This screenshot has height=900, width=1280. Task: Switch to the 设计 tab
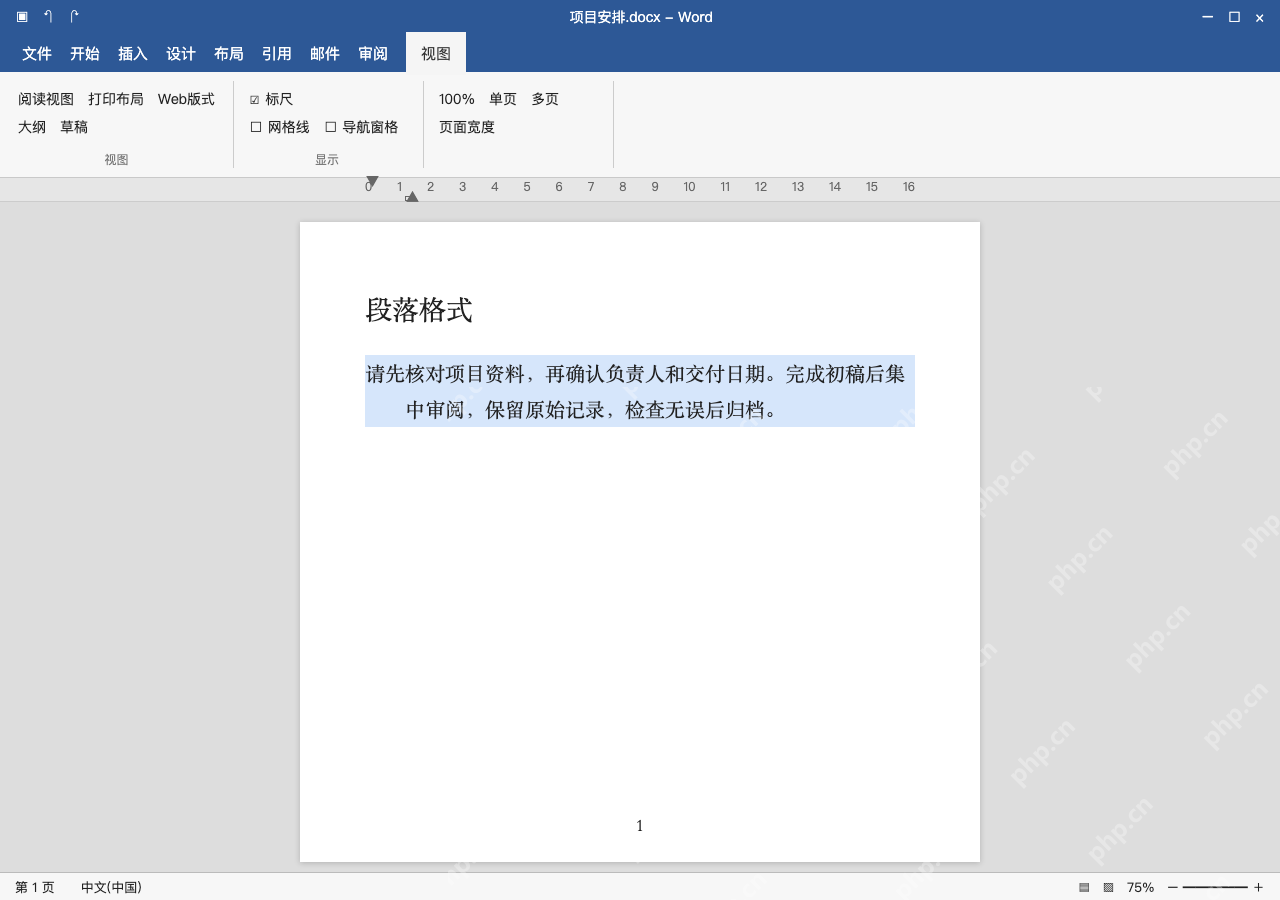[x=181, y=54]
